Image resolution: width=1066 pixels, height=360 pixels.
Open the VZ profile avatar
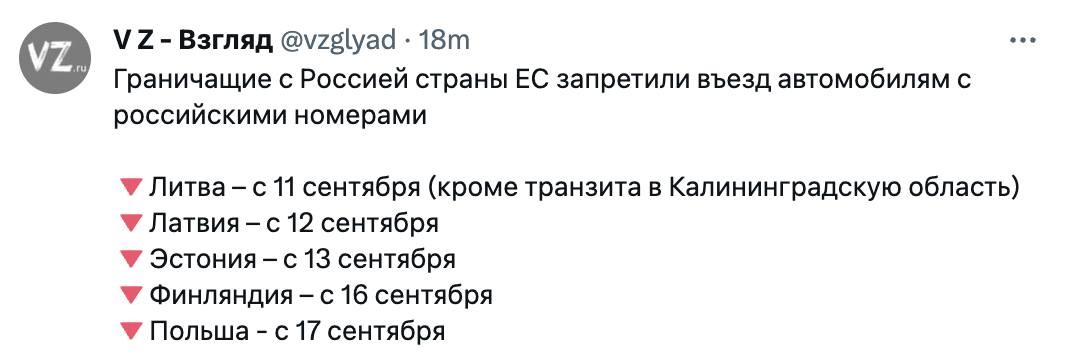[55, 58]
